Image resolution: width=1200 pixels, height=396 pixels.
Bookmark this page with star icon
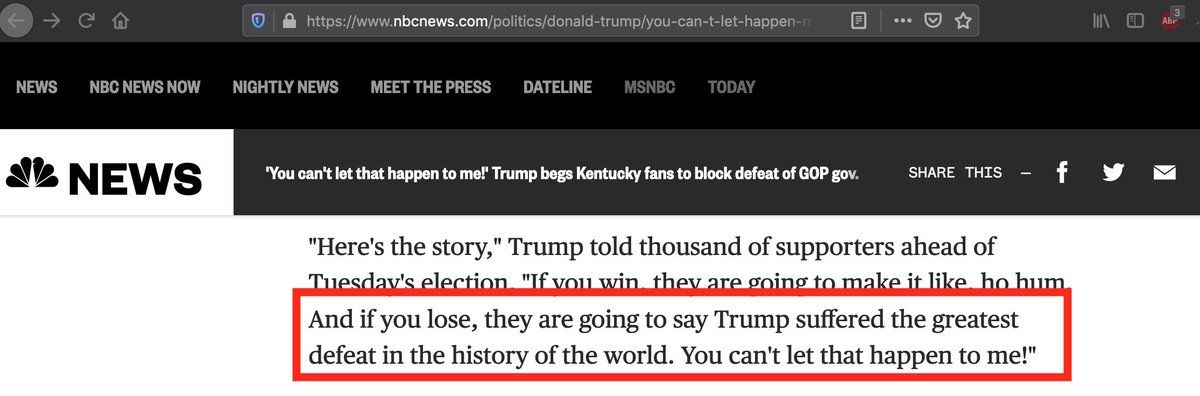[x=963, y=20]
